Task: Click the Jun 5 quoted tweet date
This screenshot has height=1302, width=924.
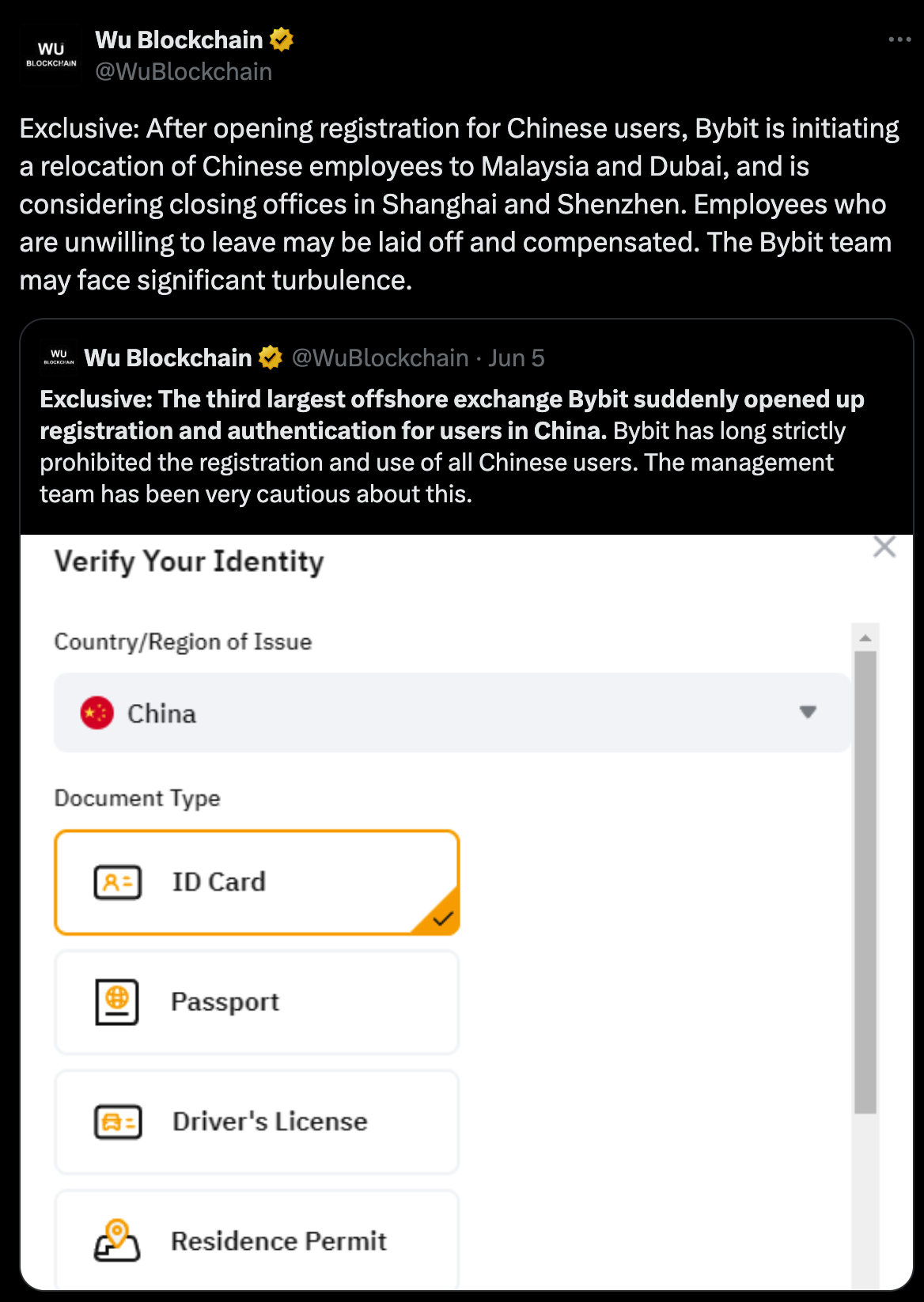Action: pyautogui.click(x=516, y=358)
